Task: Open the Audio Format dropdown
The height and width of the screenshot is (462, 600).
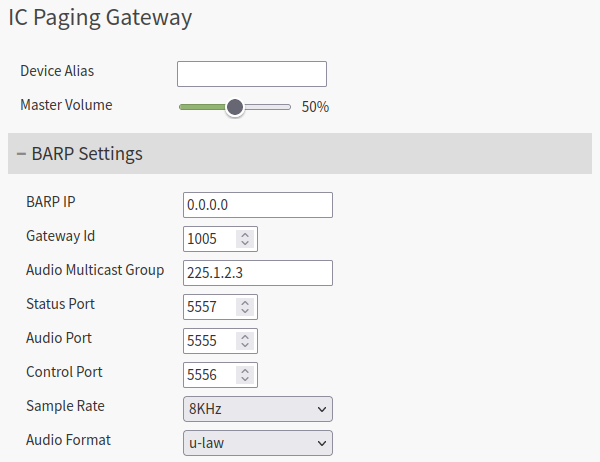Action: coord(258,443)
